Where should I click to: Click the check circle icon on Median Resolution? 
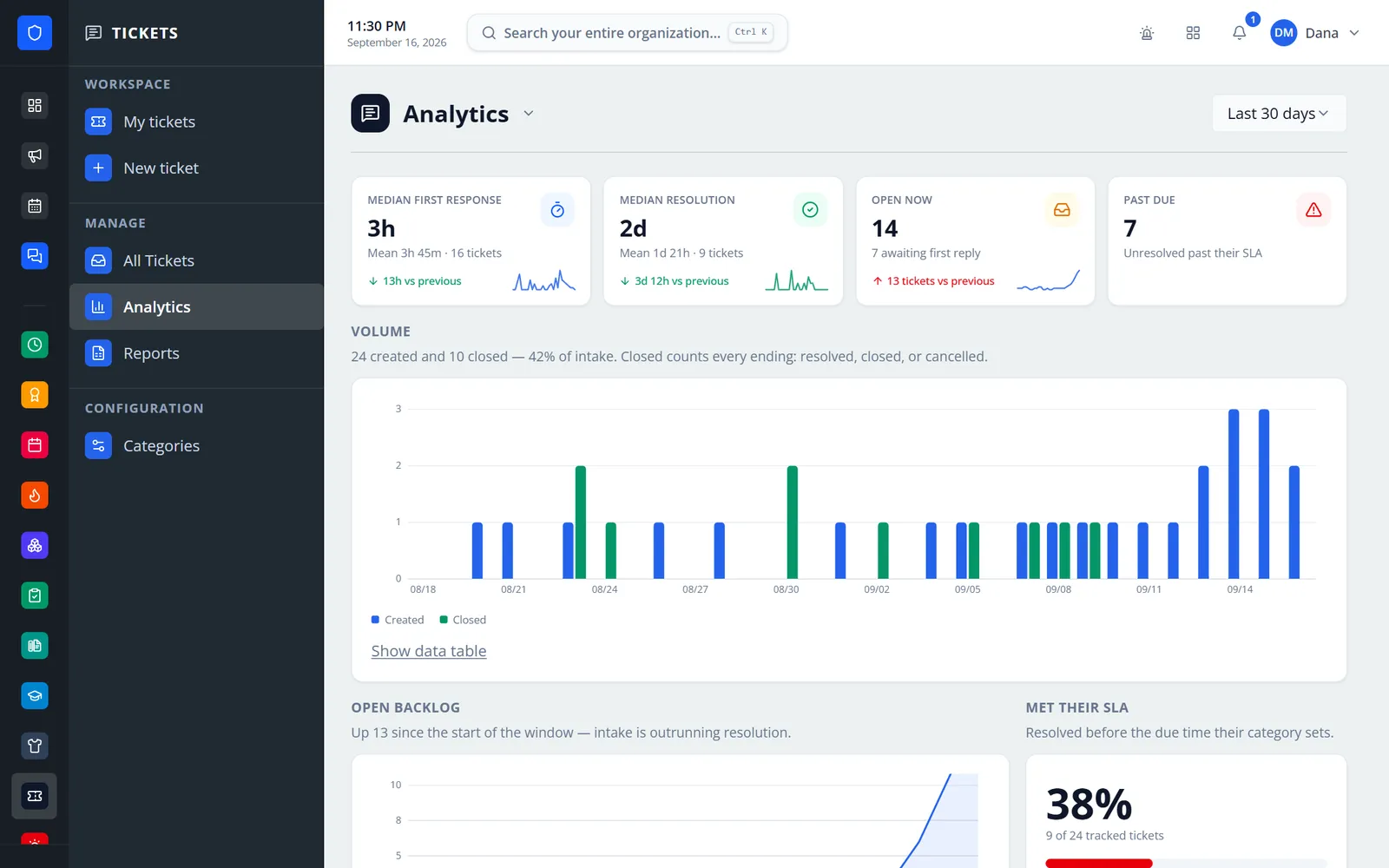[x=810, y=210]
